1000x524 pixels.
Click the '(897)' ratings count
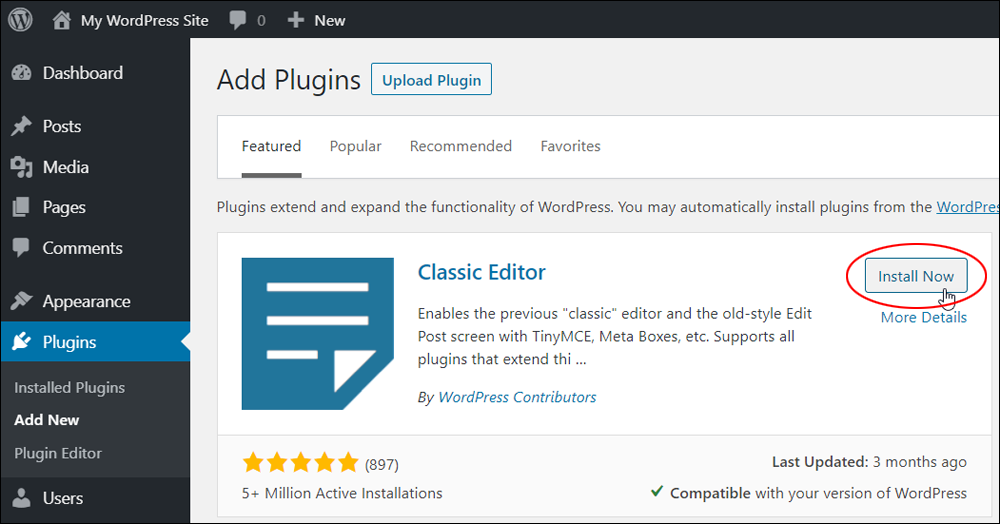(381, 465)
